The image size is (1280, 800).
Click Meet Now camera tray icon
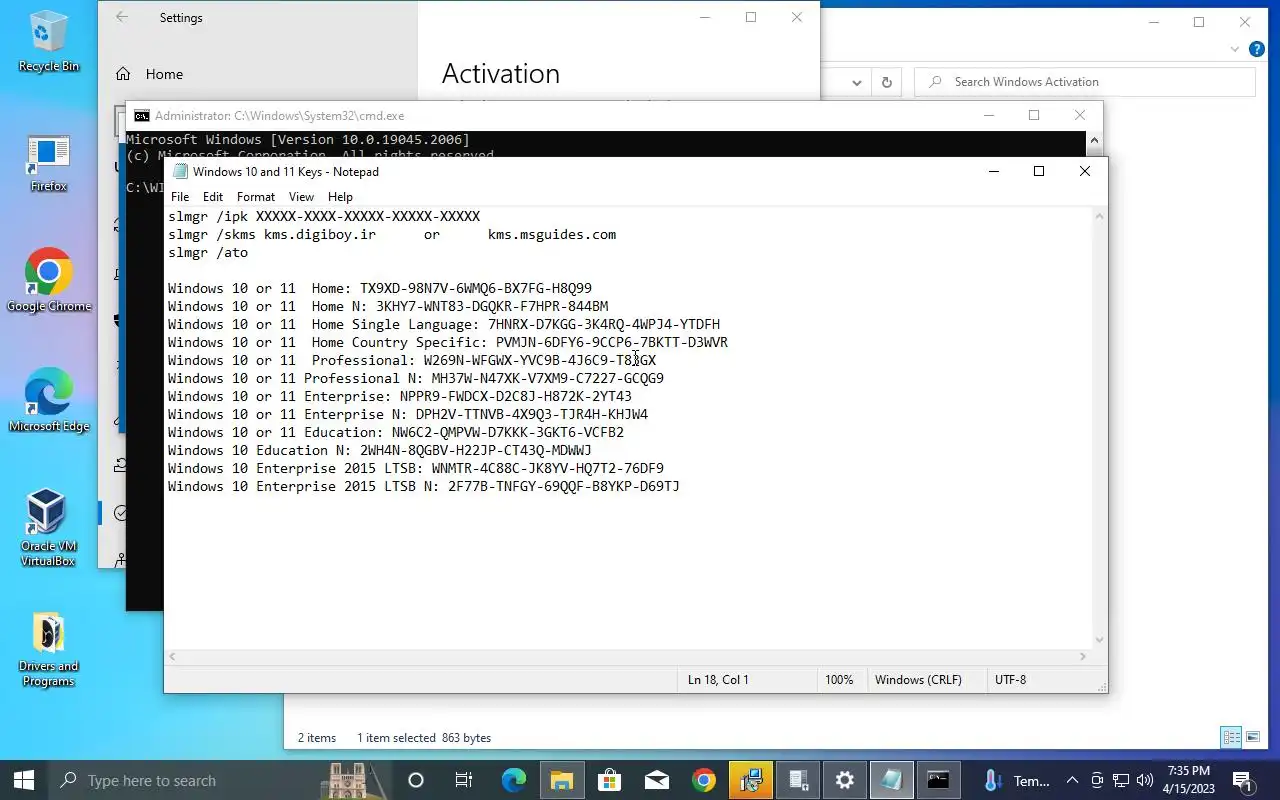pyautogui.click(x=1097, y=780)
